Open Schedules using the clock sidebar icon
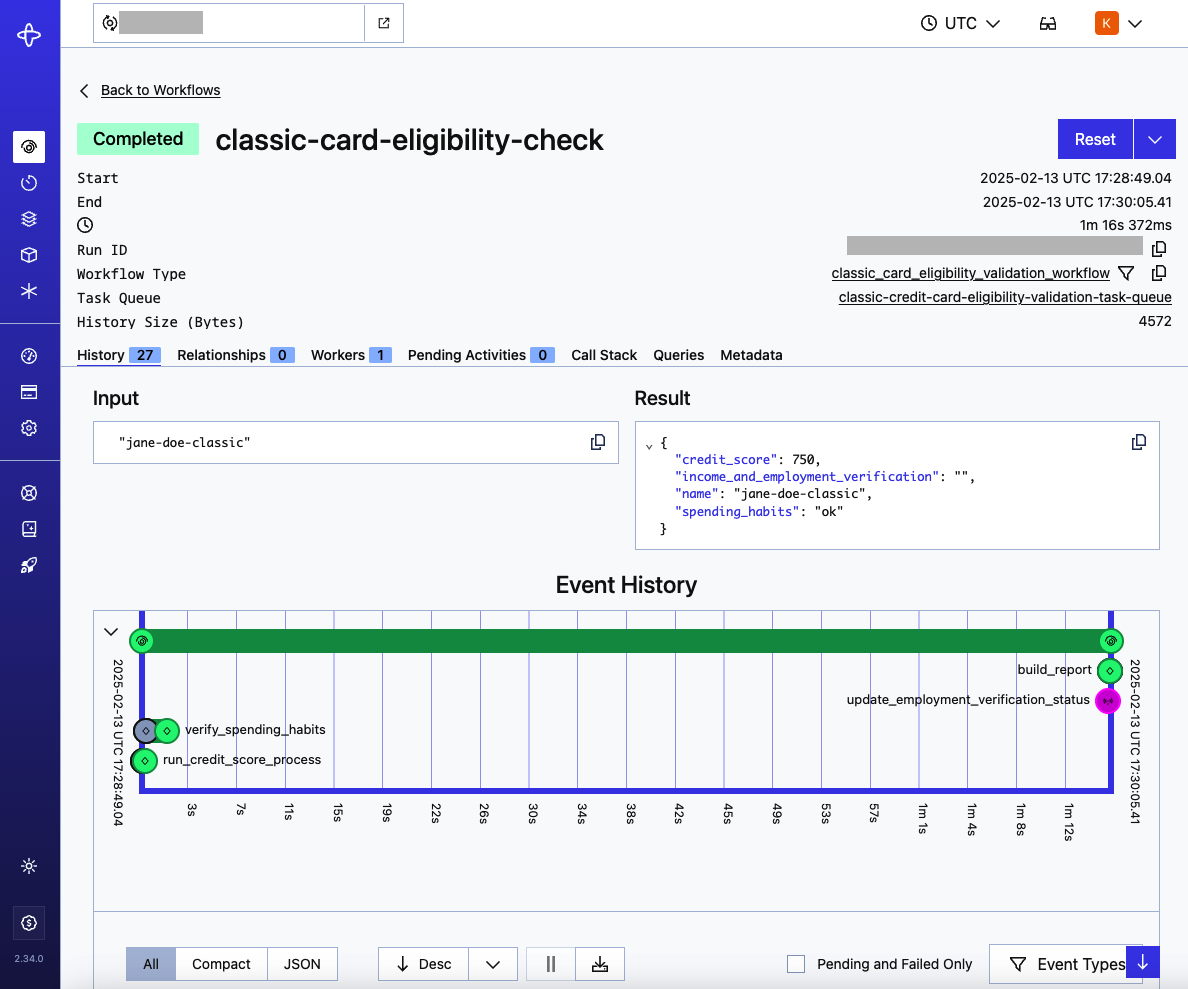The image size is (1188, 989). 29,182
